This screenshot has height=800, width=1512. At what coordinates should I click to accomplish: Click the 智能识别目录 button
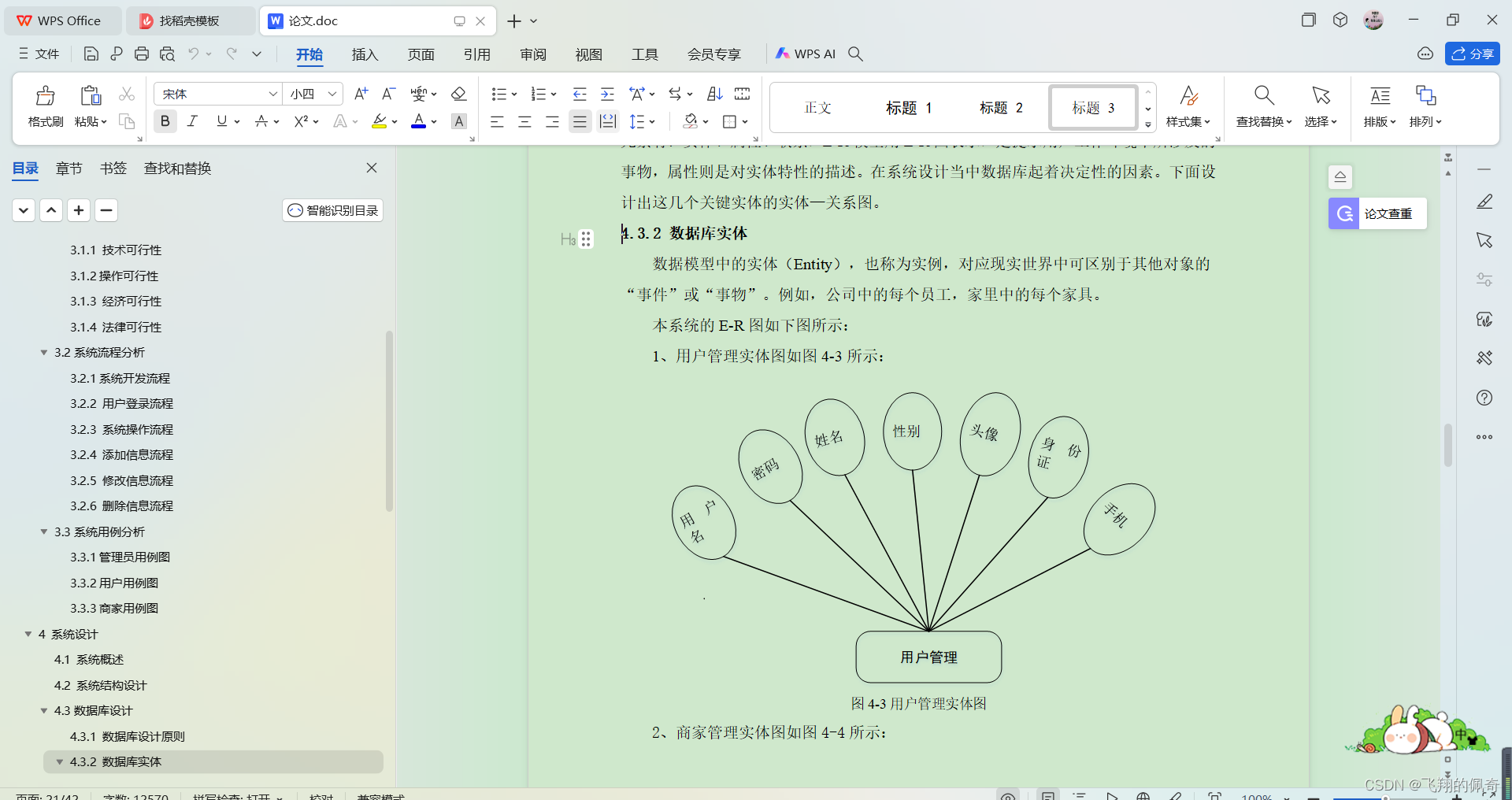pos(332,210)
